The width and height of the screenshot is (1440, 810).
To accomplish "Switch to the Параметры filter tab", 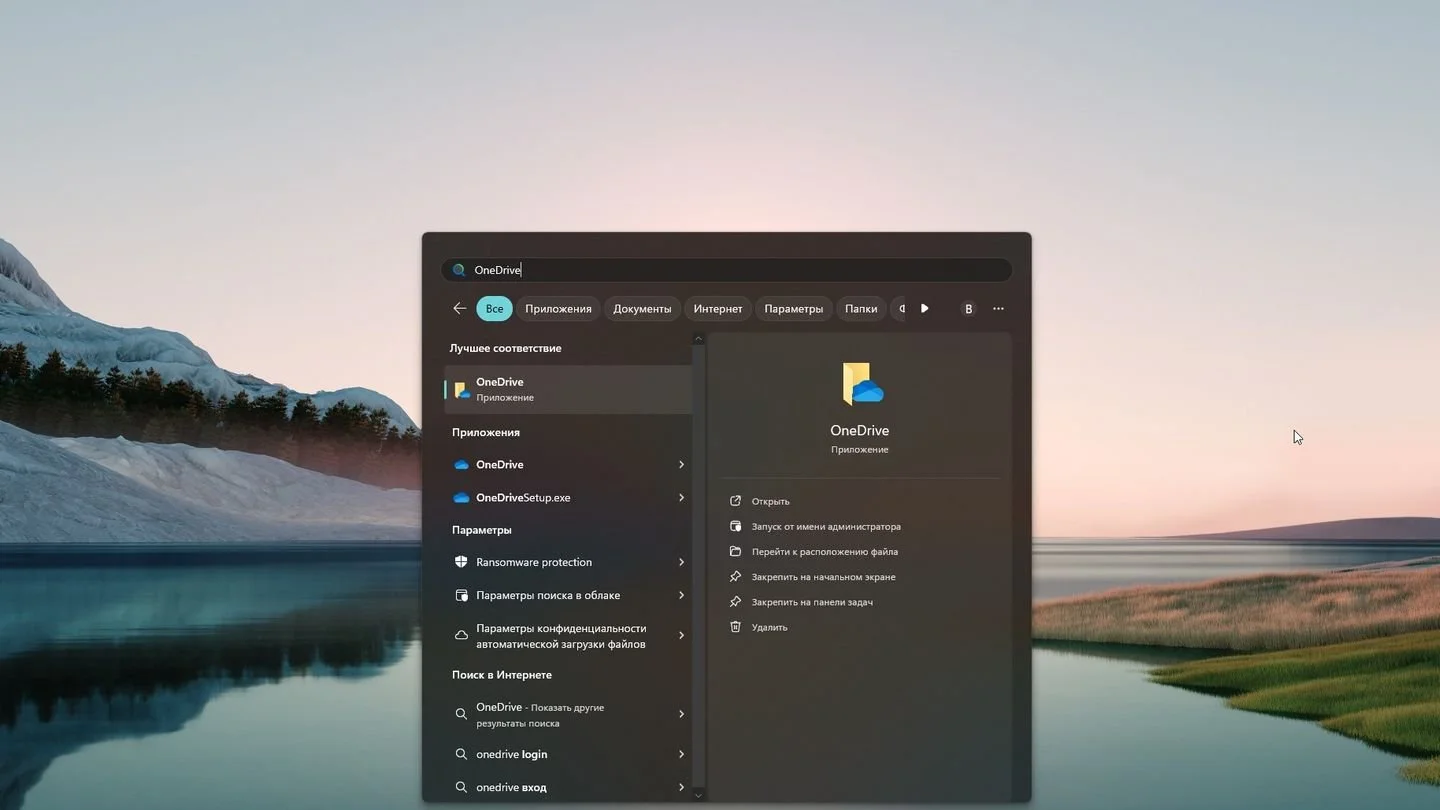I will 793,308.
